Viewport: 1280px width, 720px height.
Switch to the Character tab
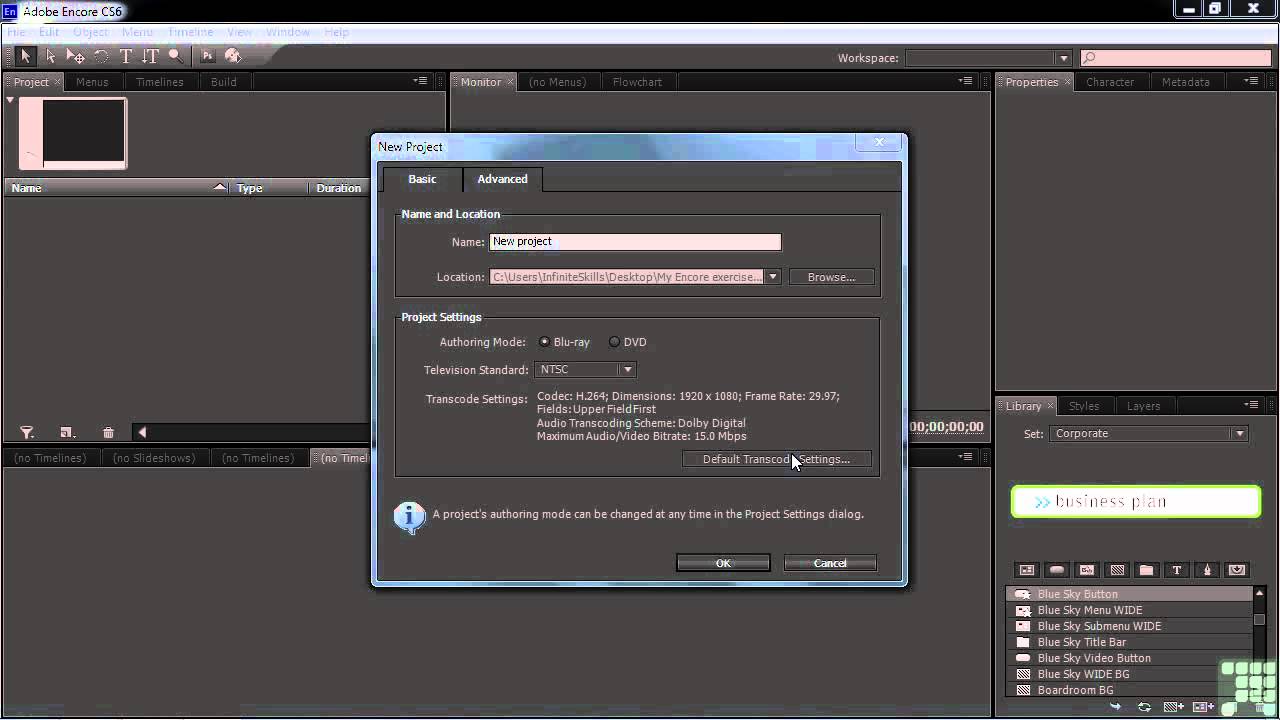[1110, 82]
